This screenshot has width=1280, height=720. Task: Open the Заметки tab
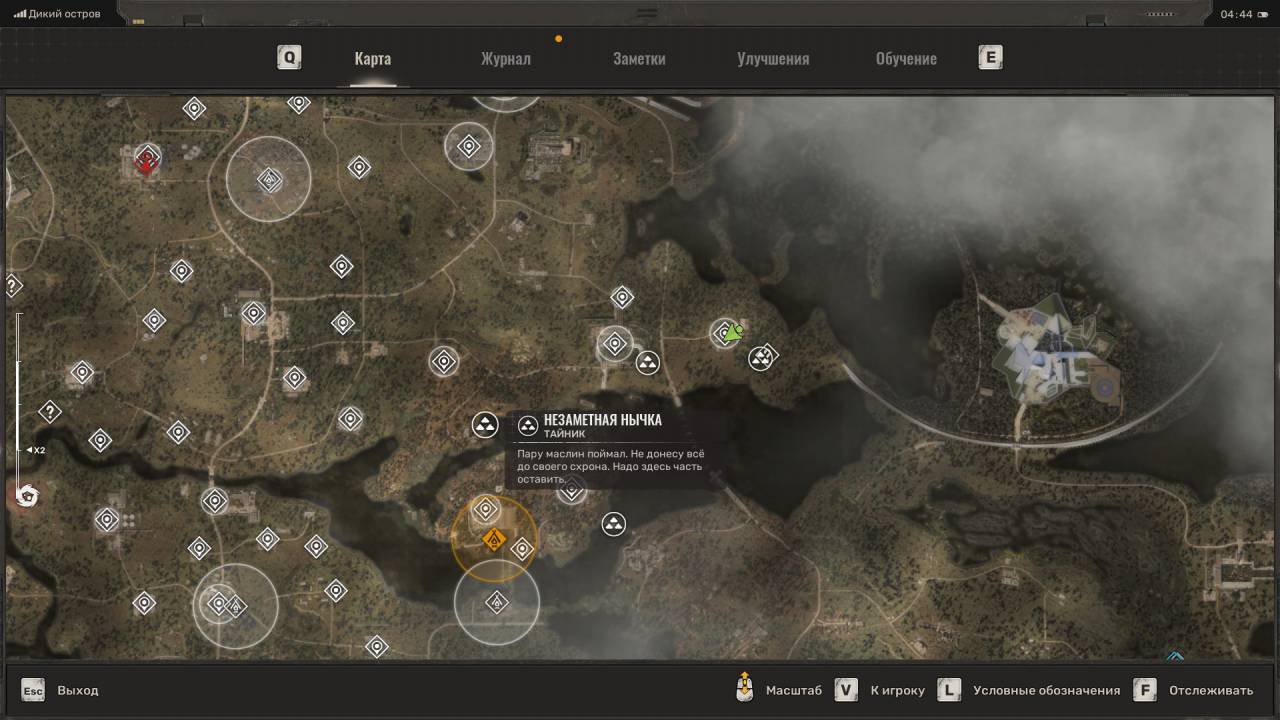point(639,58)
